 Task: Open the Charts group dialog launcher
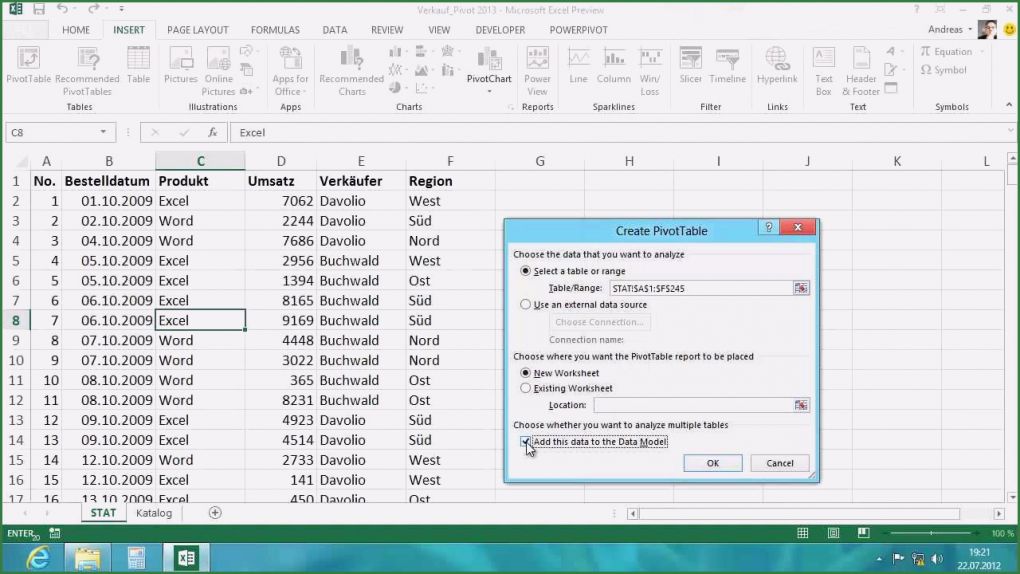tap(511, 107)
